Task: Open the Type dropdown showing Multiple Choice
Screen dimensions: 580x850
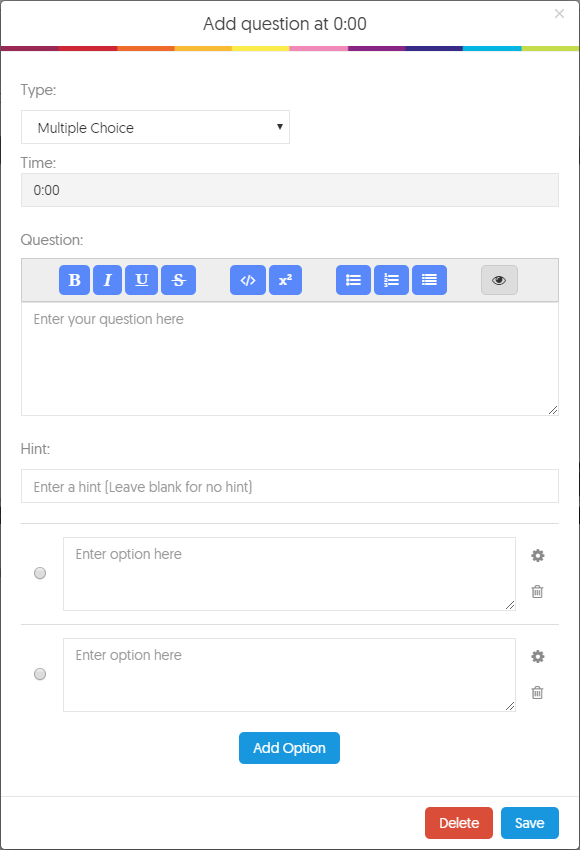Action: click(155, 127)
